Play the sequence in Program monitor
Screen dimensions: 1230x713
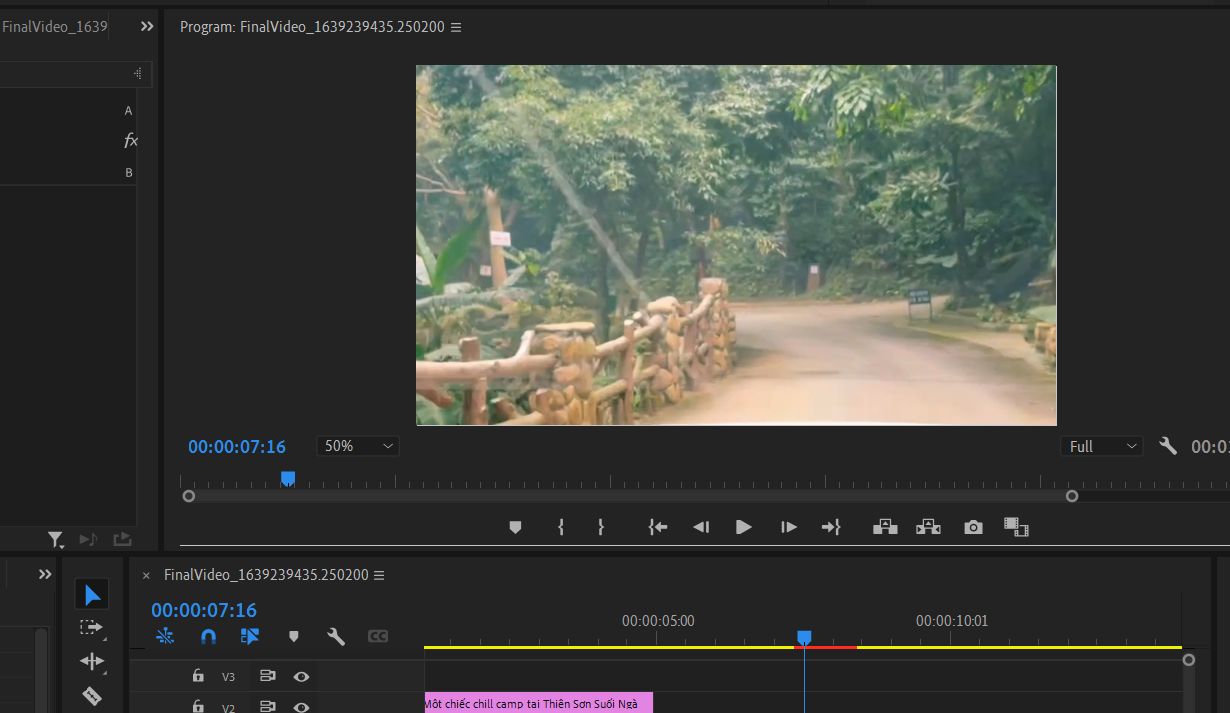(x=744, y=527)
